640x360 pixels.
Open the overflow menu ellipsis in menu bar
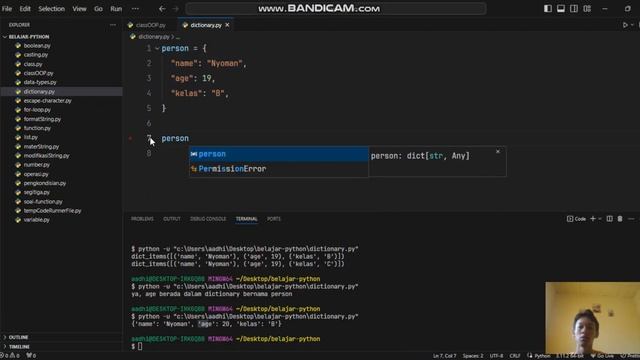click(x=135, y=9)
